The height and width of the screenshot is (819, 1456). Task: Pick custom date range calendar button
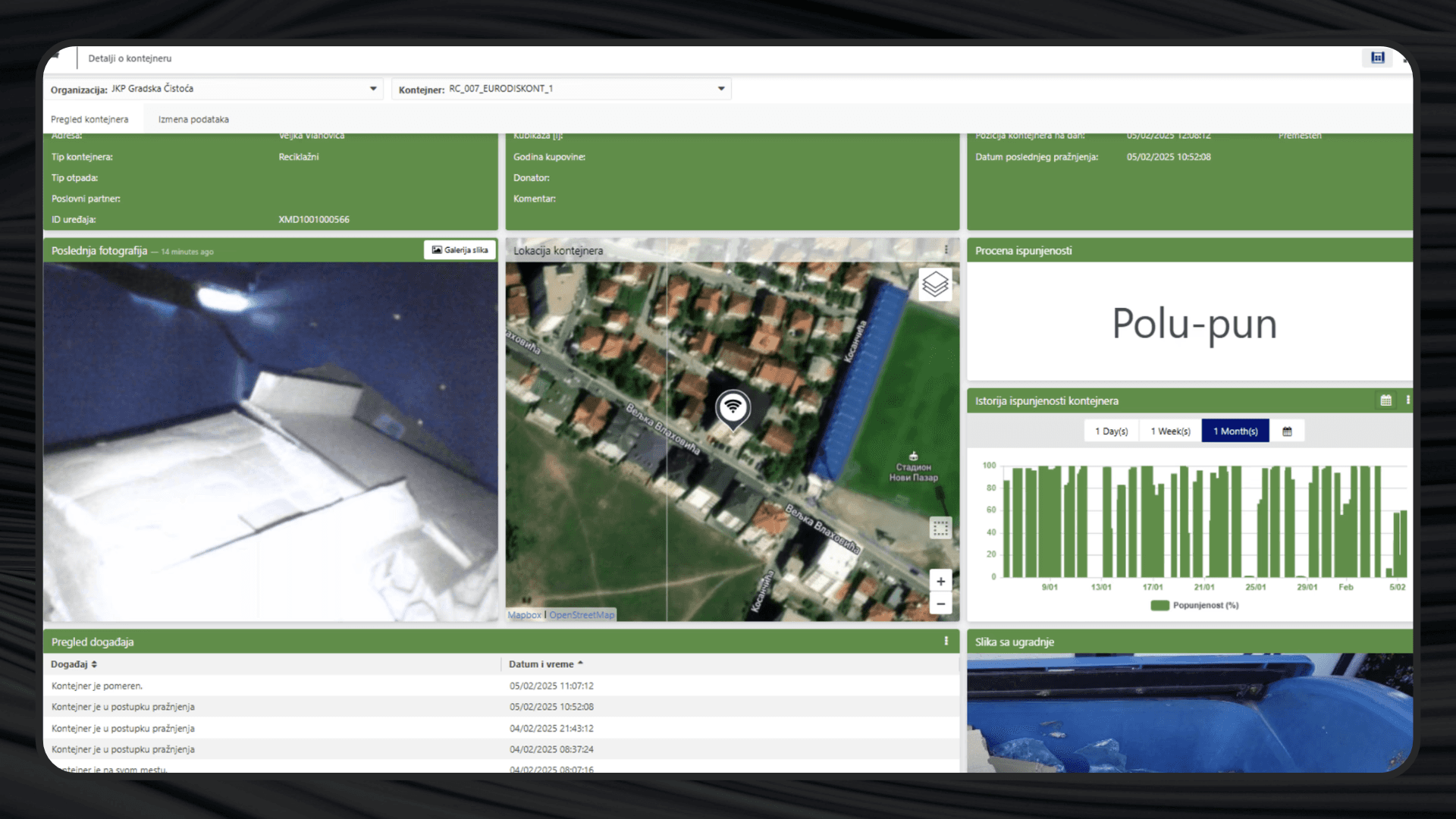point(1287,431)
